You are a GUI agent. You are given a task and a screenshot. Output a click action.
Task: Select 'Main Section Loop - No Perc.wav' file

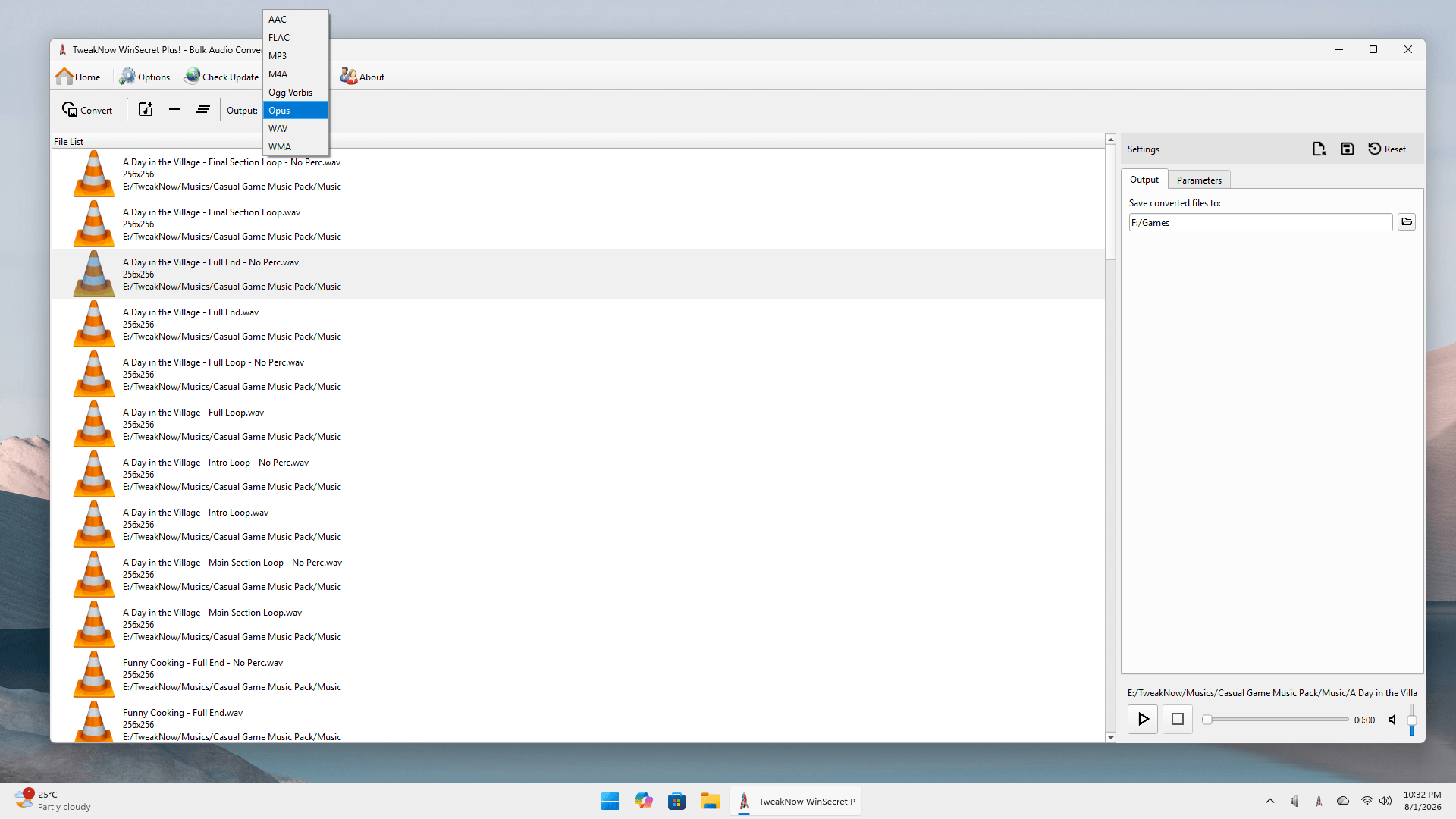pyautogui.click(x=578, y=575)
